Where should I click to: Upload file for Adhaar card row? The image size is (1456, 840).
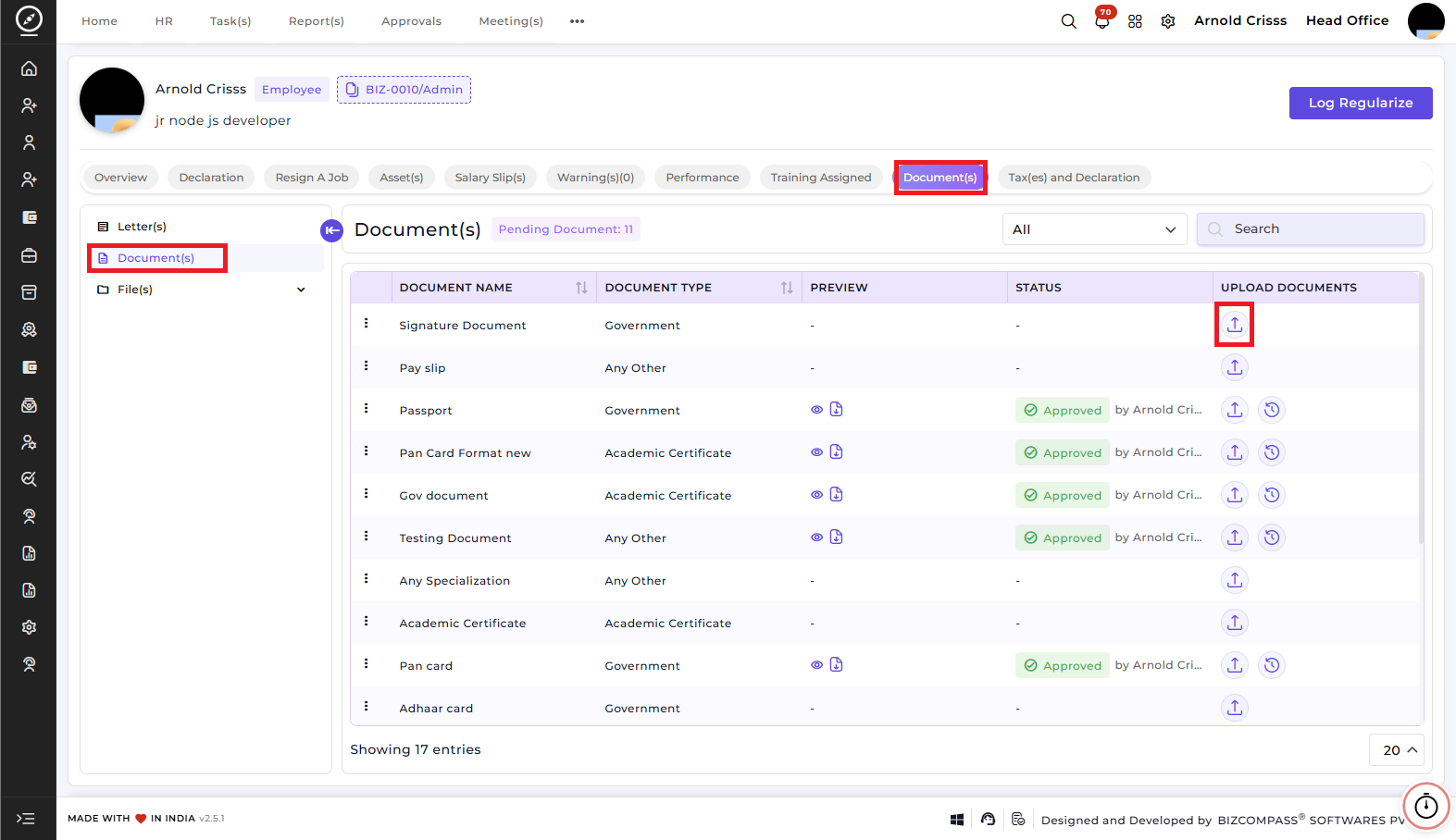pyautogui.click(x=1234, y=708)
